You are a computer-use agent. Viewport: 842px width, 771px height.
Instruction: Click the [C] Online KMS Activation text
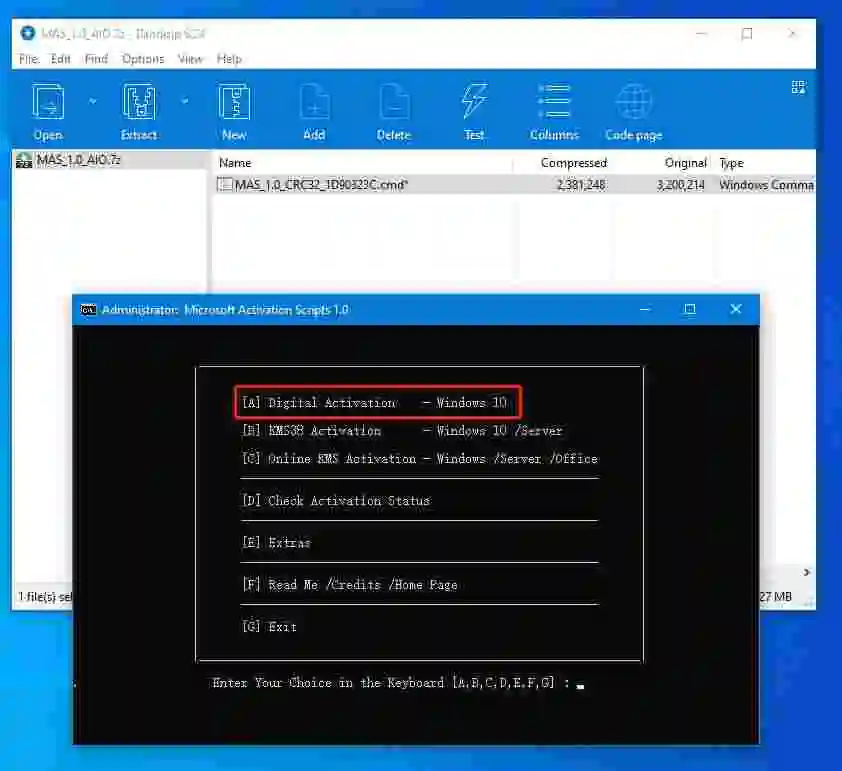pyautogui.click(x=420, y=459)
